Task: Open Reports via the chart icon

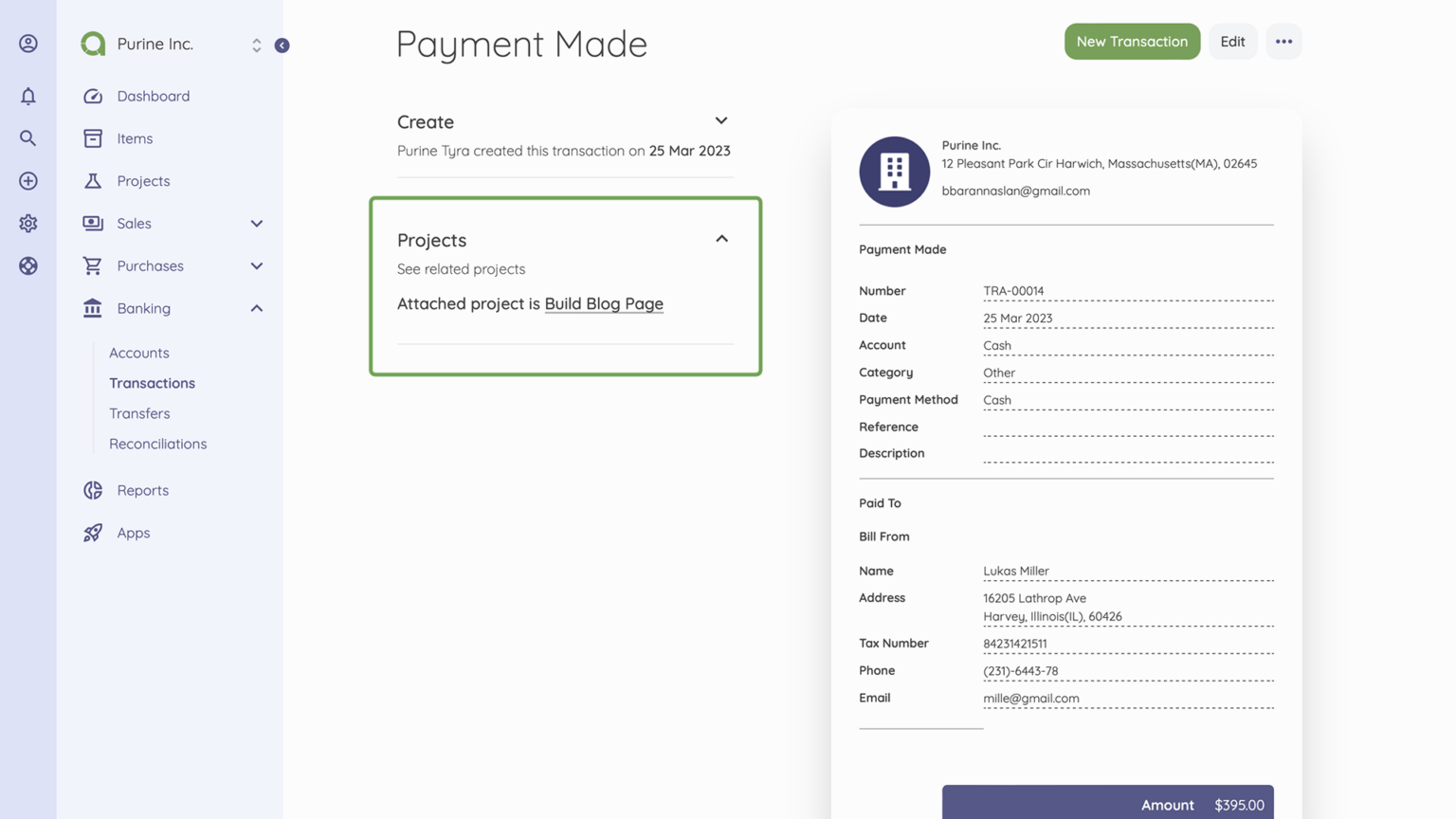Action: point(92,490)
